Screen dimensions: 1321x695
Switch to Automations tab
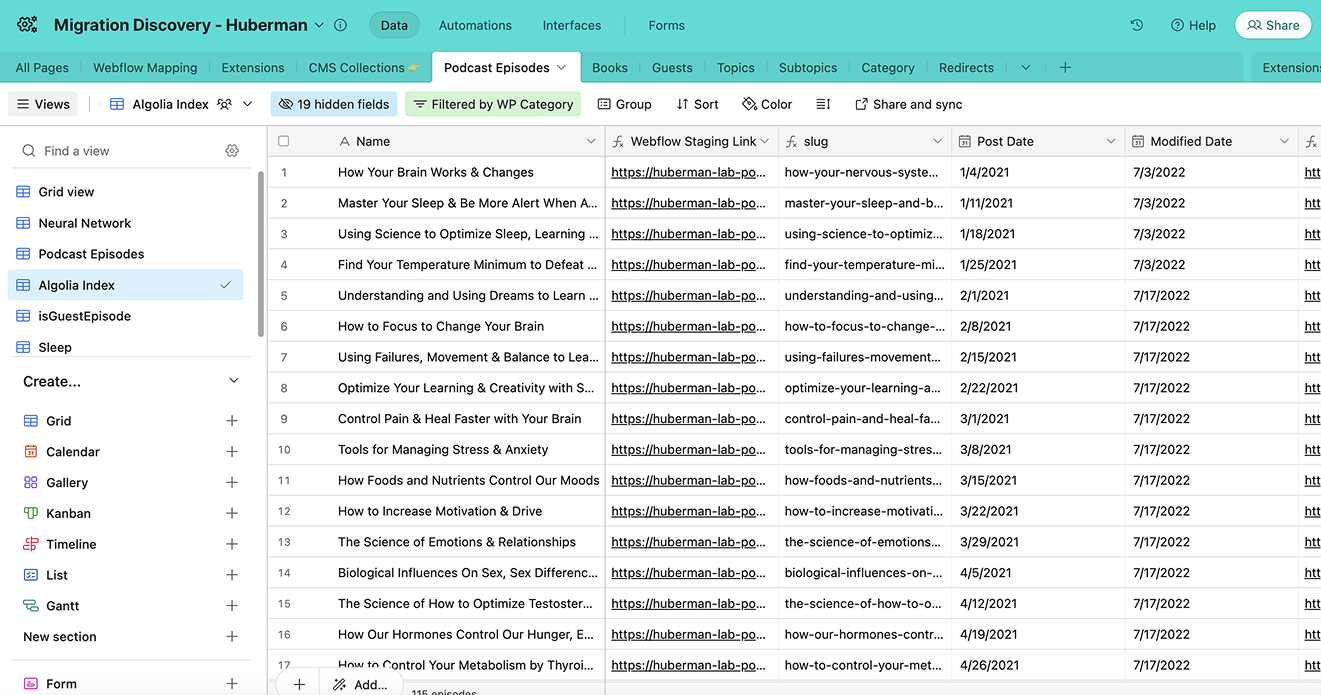(x=475, y=25)
